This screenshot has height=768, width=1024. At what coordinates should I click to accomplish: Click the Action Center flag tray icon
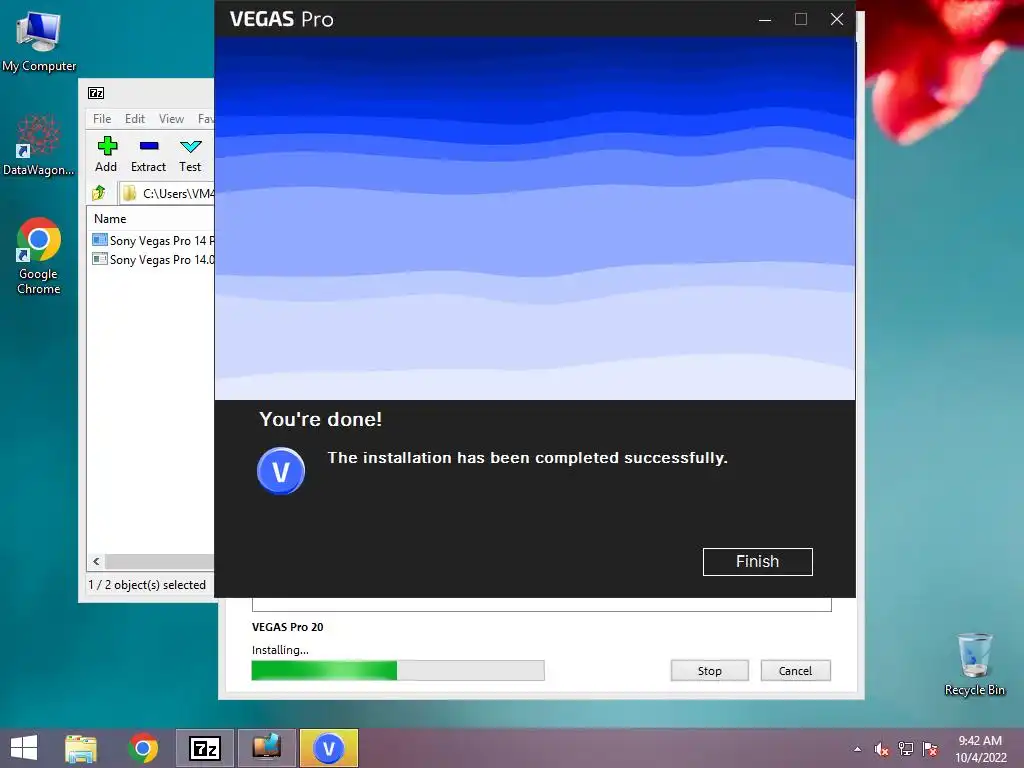tap(930, 749)
